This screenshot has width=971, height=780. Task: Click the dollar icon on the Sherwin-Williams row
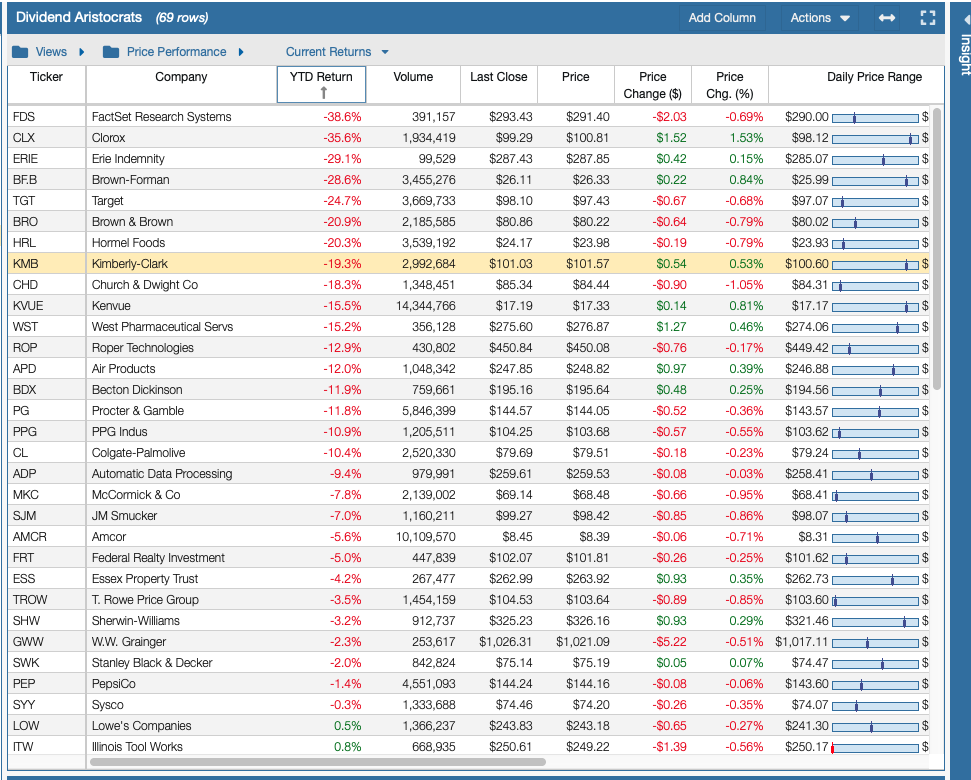[x=925, y=621]
